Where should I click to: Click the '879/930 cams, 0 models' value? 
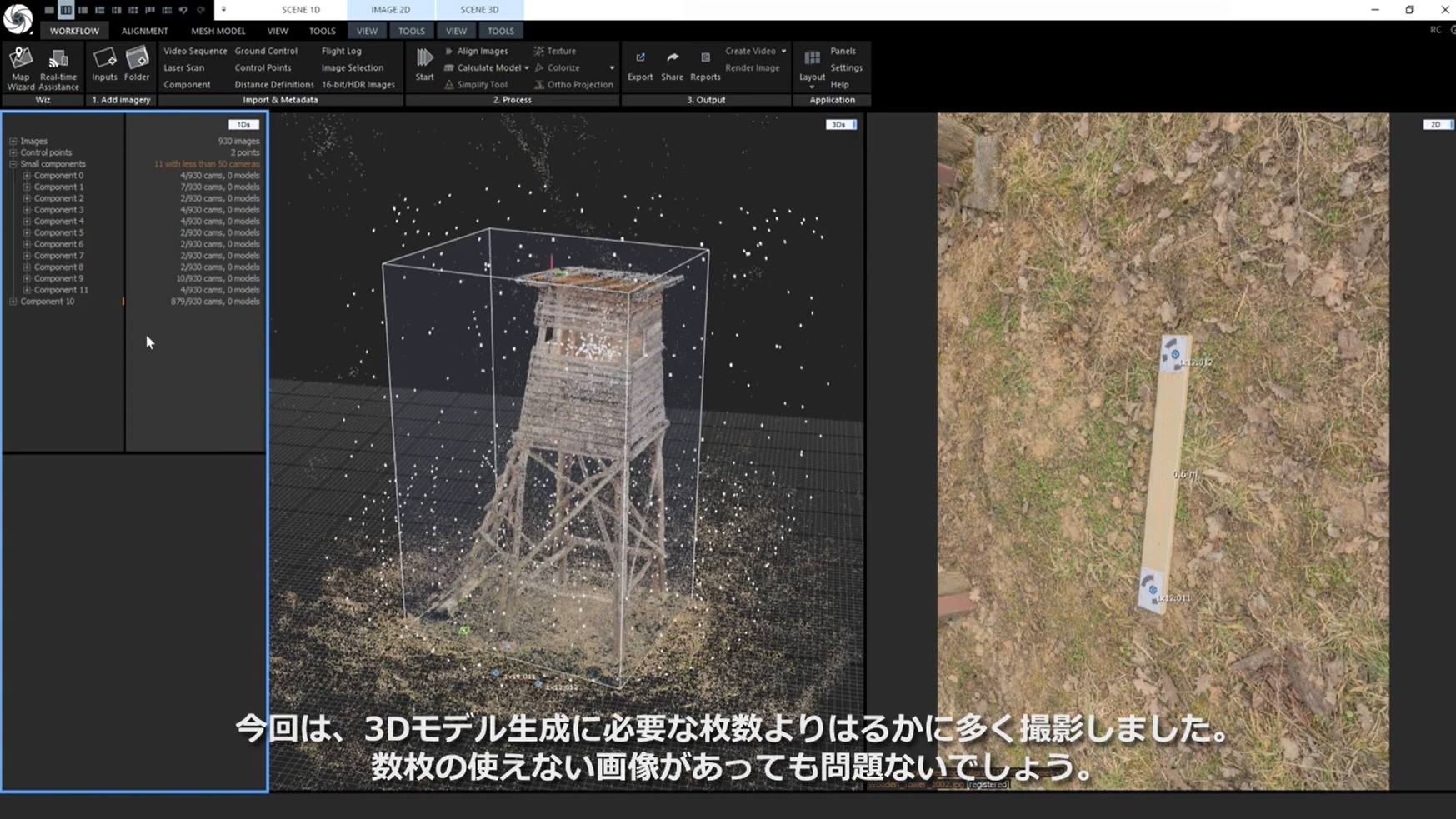[x=215, y=302]
